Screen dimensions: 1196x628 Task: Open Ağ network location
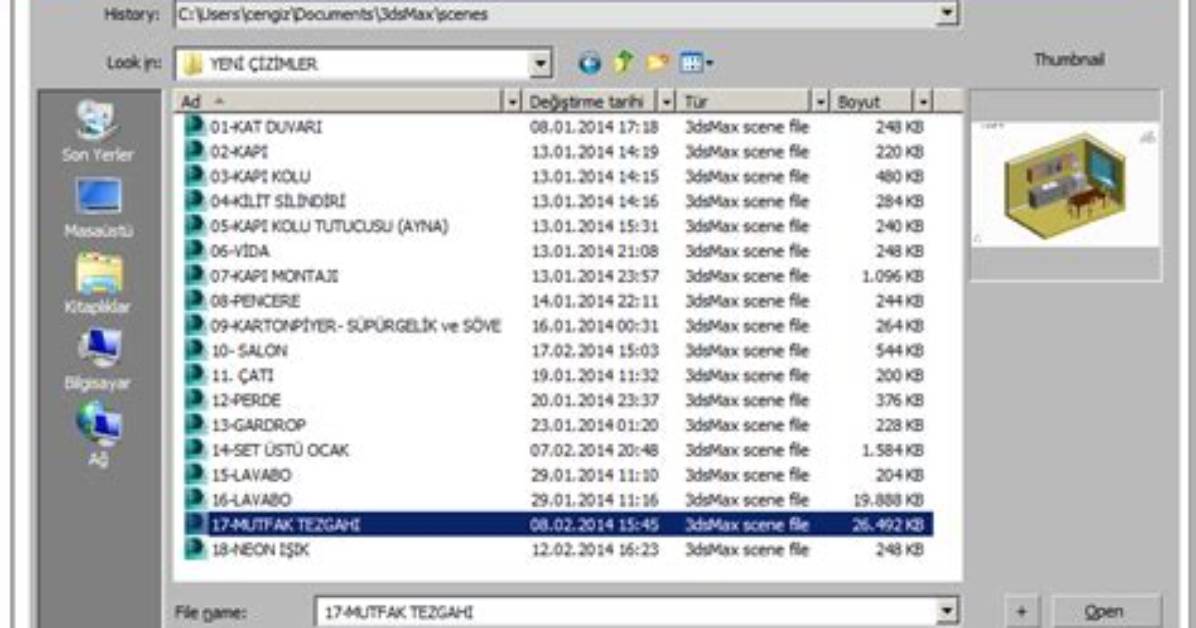click(98, 435)
